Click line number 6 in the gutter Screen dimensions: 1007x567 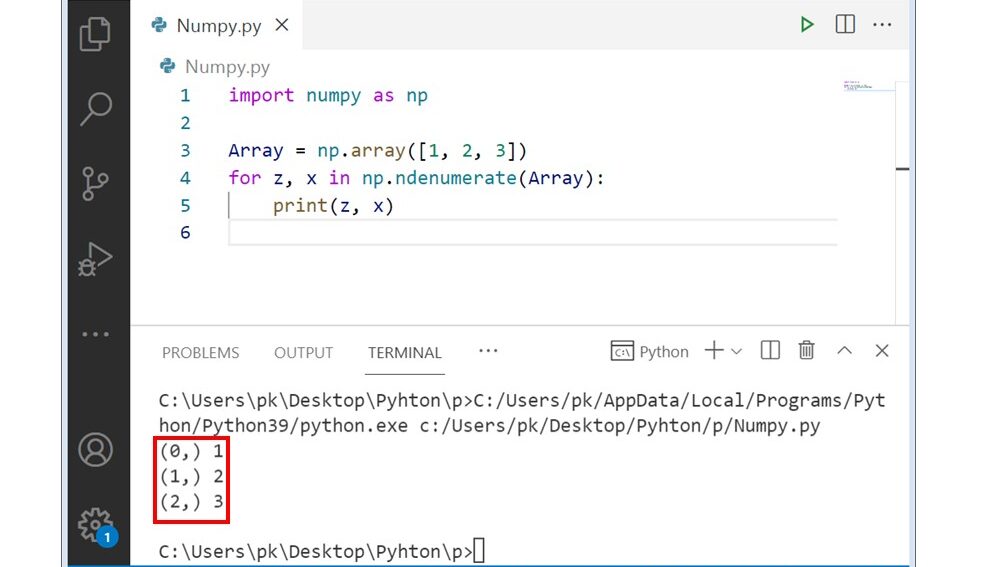[x=186, y=232]
